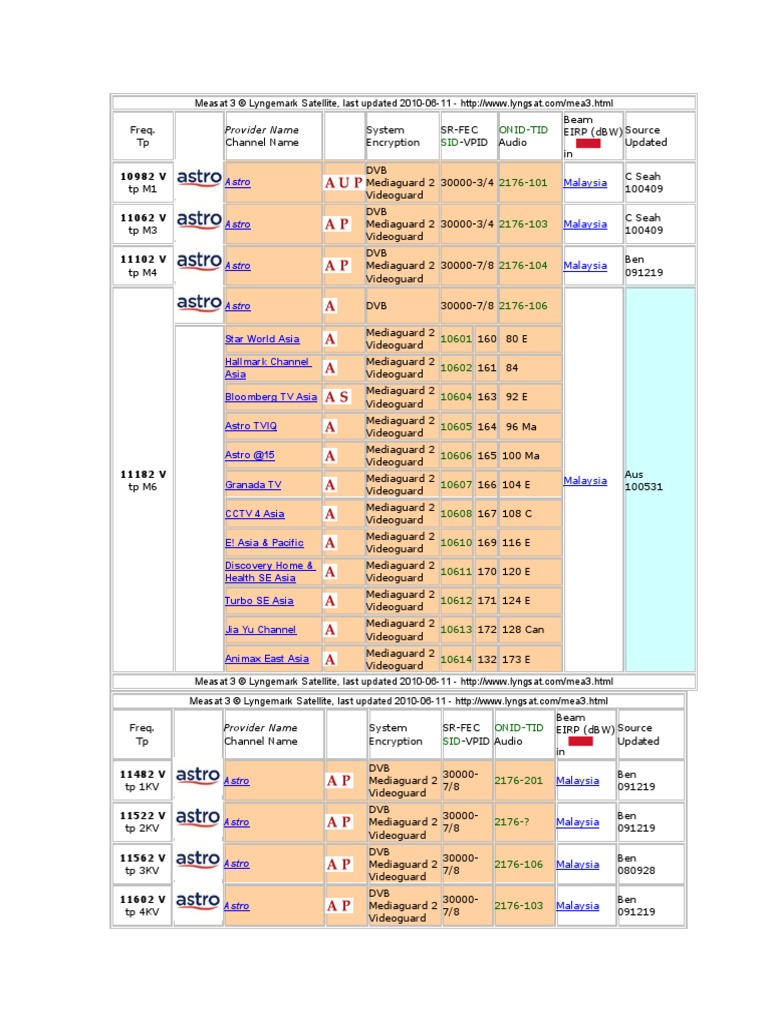The height and width of the screenshot is (1024, 768).
Task: Click the red A icon beside Turbo SE Asia
Action: point(330,601)
